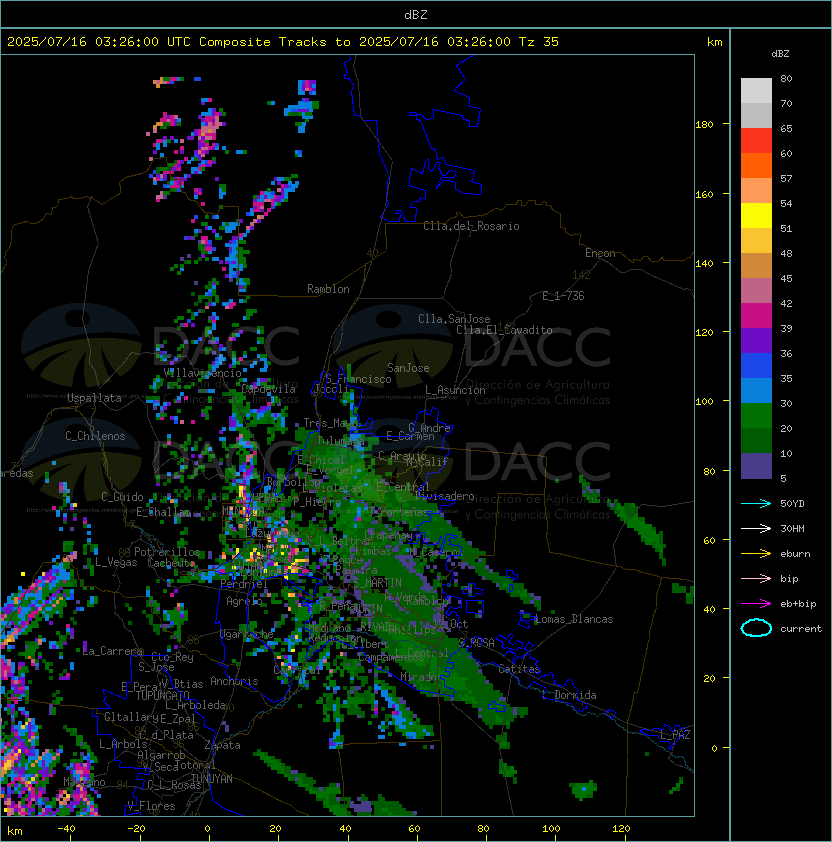Click the white 30HM arrow in legend
Image resolution: width=832 pixels, height=842 pixels.
pyautogui.click(x=756, y=528)
